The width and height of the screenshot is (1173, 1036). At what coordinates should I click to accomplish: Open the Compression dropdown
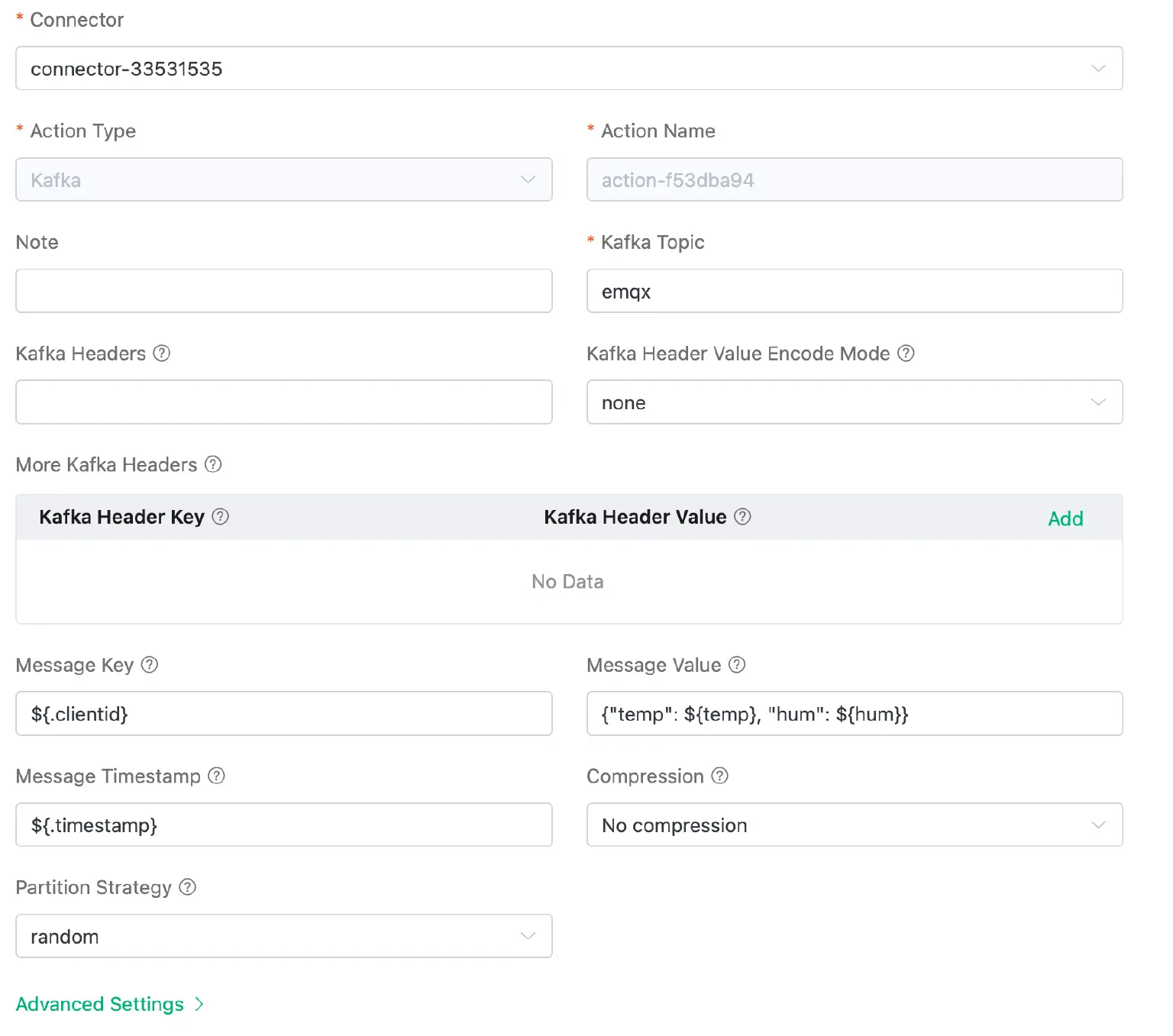[854, 825]
